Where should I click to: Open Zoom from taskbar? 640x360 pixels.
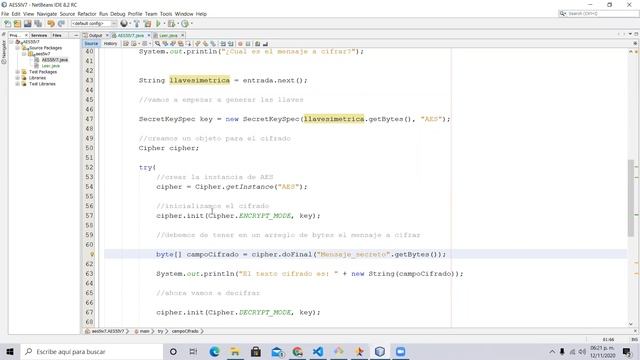coord(400,351)
